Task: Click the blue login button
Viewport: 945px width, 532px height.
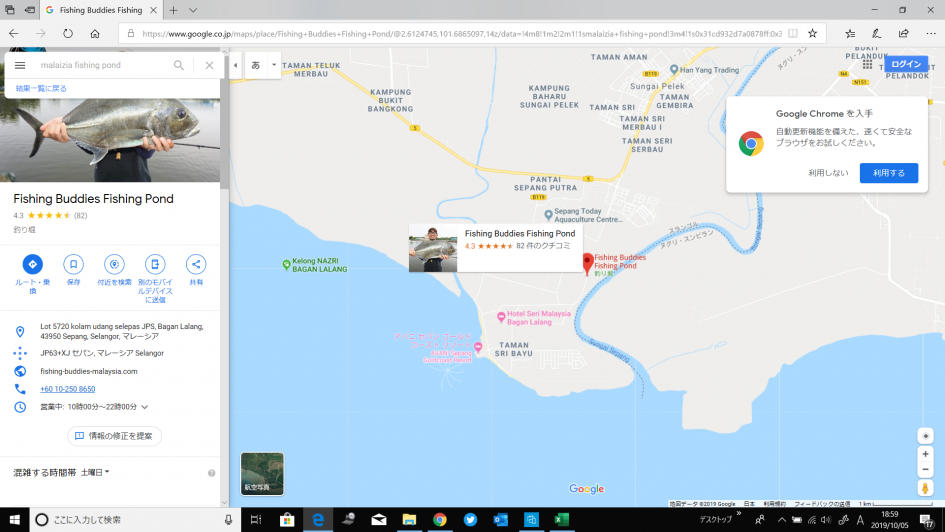Action: (x=906, y=64)
